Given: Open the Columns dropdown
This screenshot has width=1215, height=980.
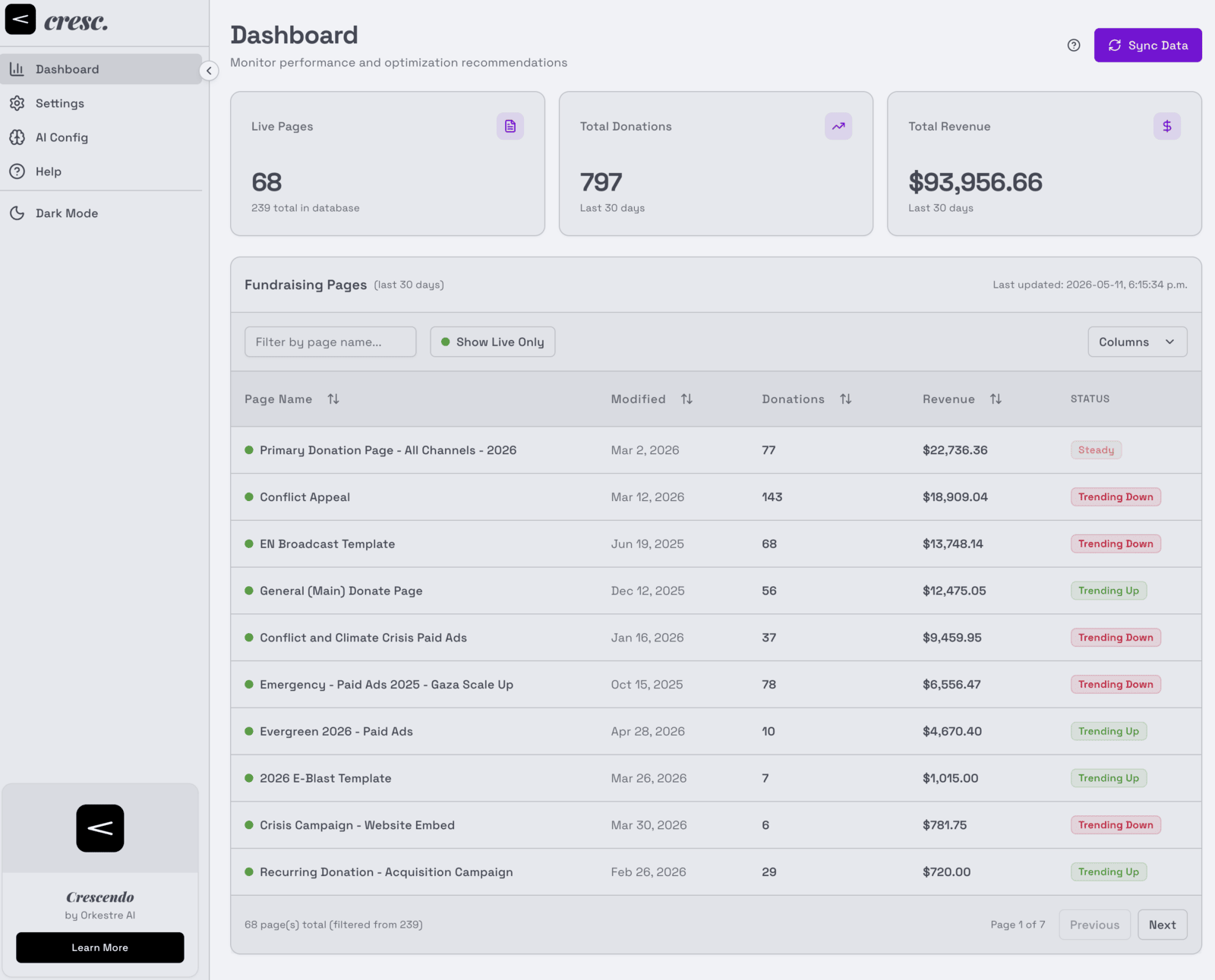Looking at the screenshot, I should point(1138,342).
